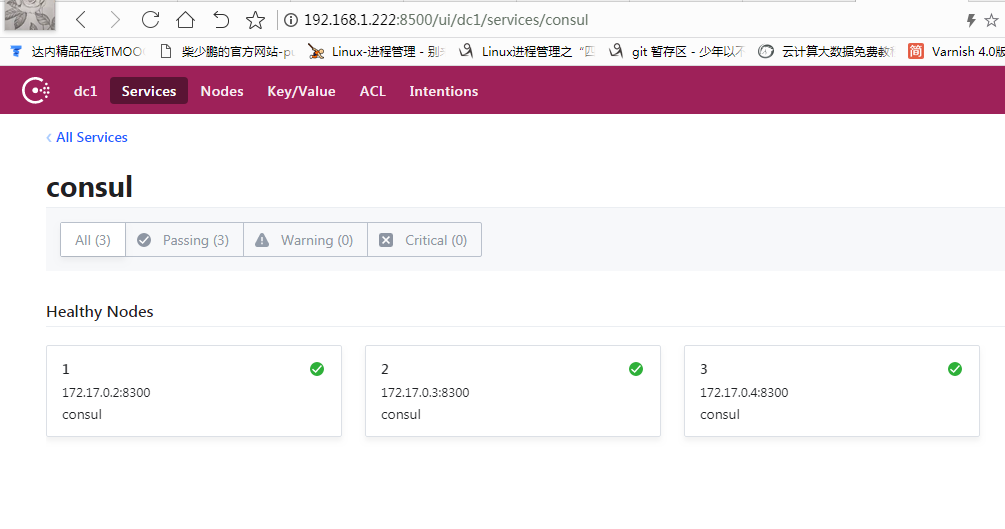1005x529 pixels.
Task: Open the Linux进程管理之 bookmark
Action: [x=527, y=51]
